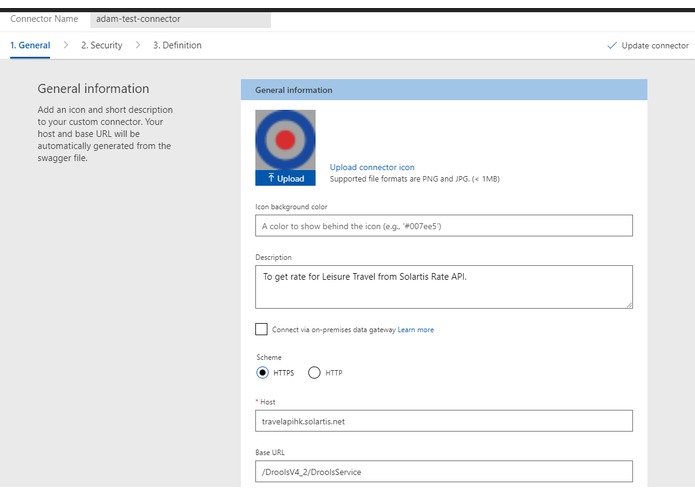Click the Base URL input field
This screenshot has height=494, width=695.
pyautogui.click(x=444, y=471)
